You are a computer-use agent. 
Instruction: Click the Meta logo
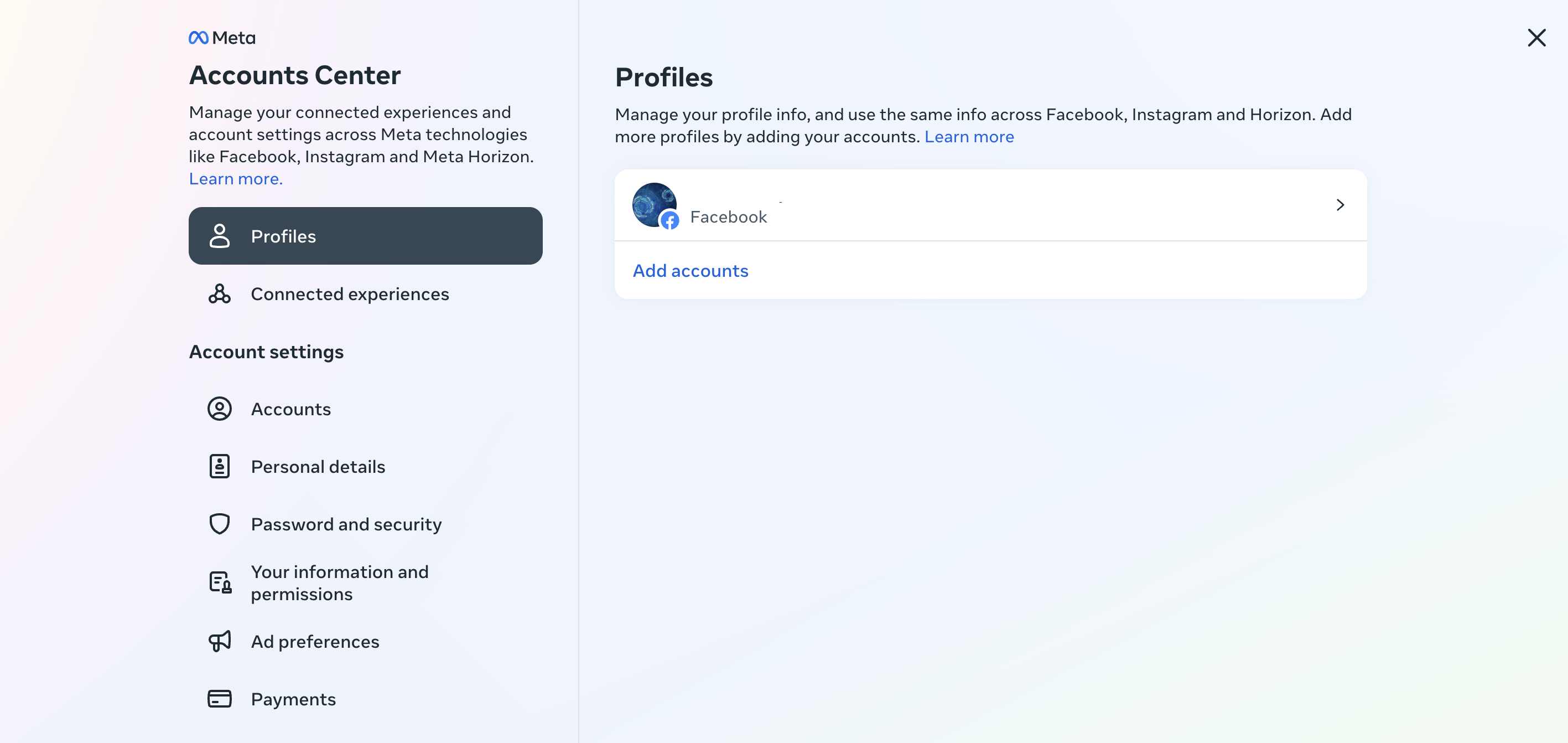pos(221,38)
